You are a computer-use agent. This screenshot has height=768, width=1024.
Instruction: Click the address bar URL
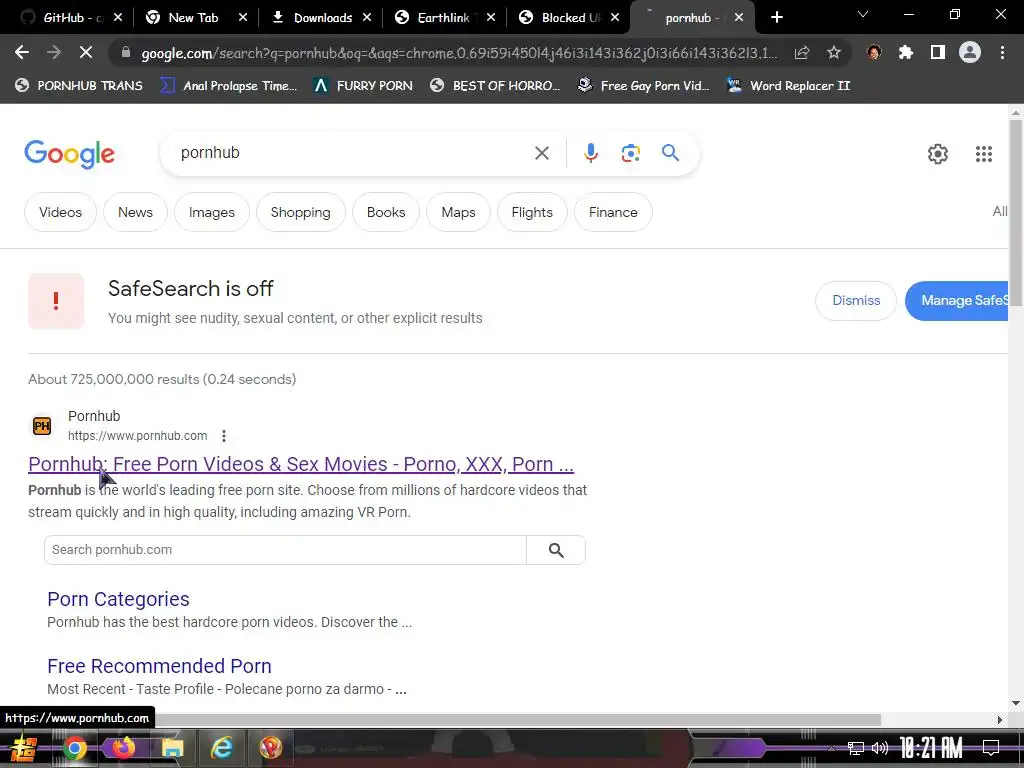[x=458, y=53]
